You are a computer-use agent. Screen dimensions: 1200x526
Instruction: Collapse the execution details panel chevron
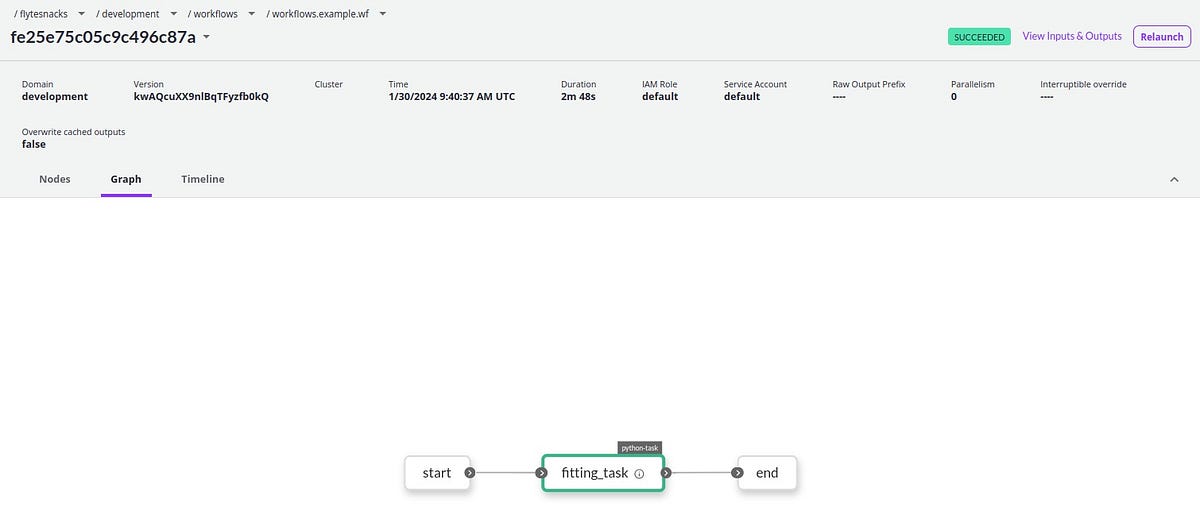point(1174,179)
